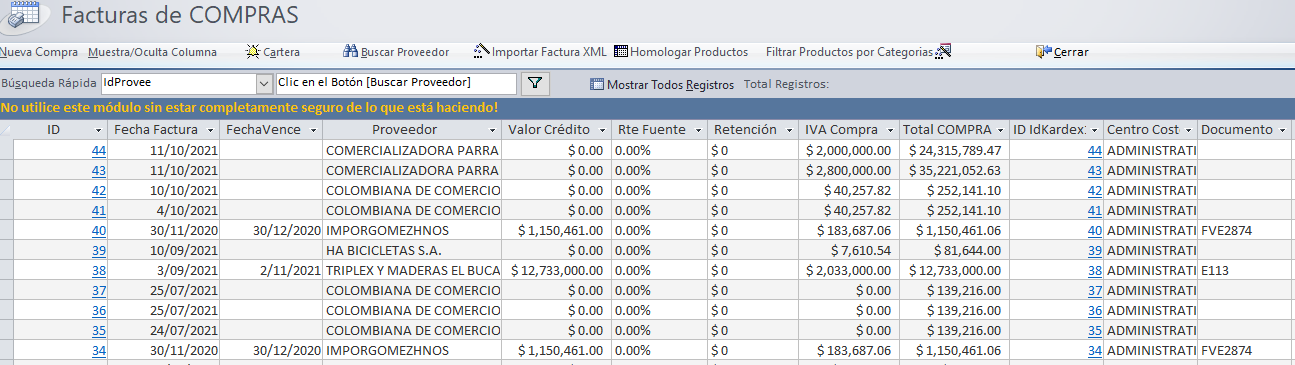Click Muestra/Oculta Columna option
1295x365 pixels.
pyautogui.click(x=152, y=52)
